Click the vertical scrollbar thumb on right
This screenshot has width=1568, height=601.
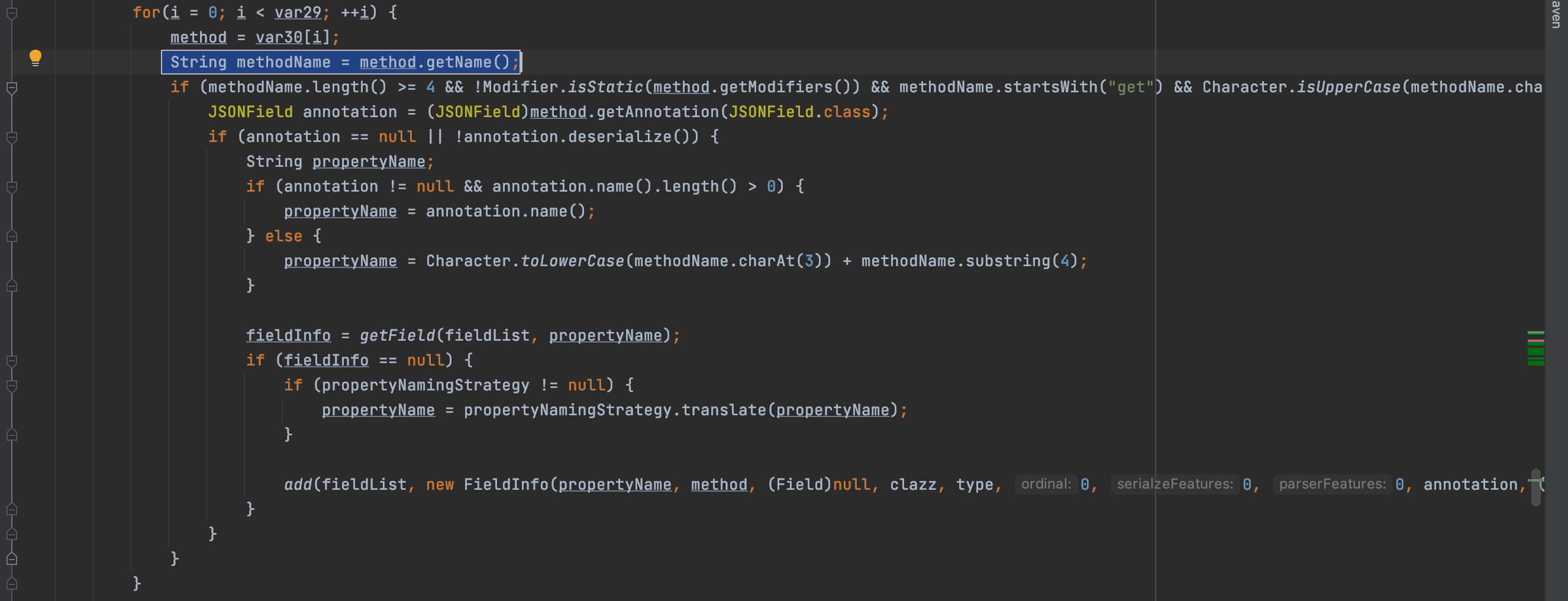coord(1535,487)
